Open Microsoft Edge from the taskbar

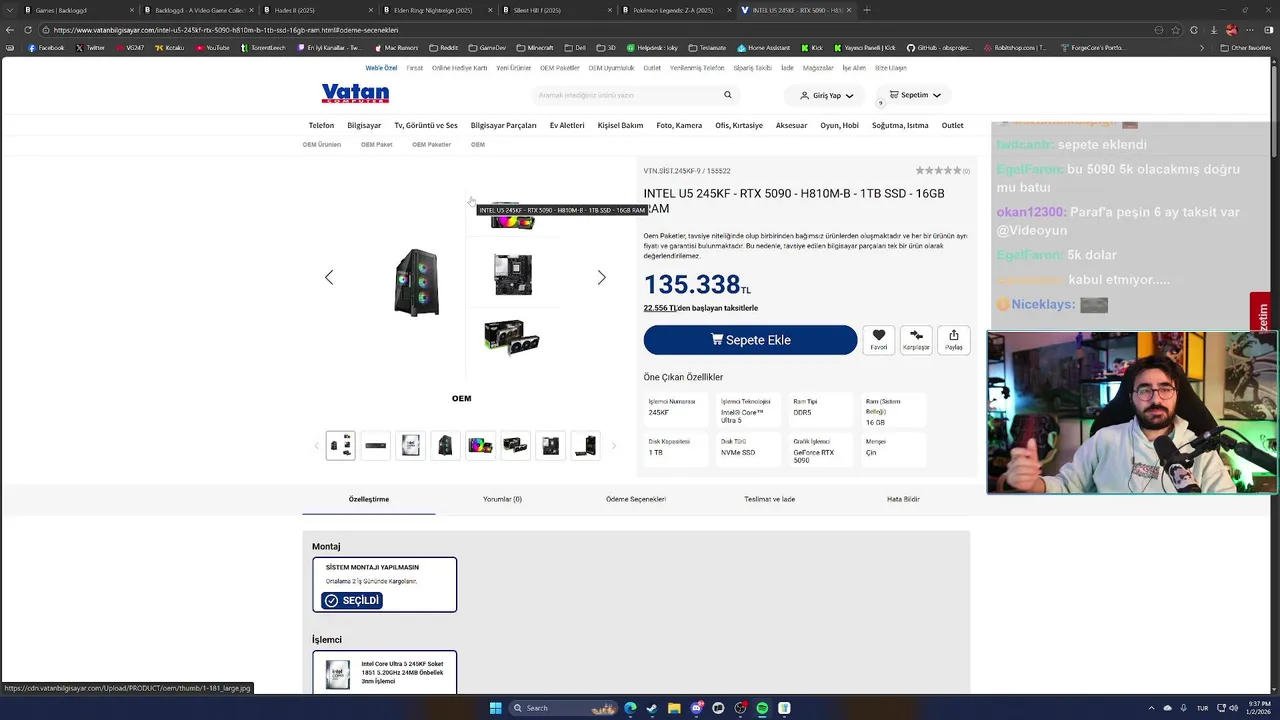pos(630,708)
